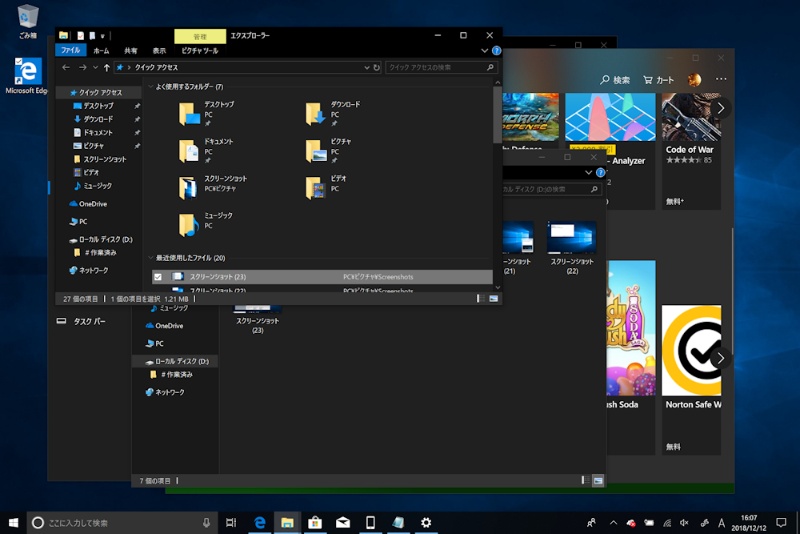Image resolution: width=800 pixels, height=534 pixels.
Task: Open Task View on the taskbar
Action: [x=231, y=522]
